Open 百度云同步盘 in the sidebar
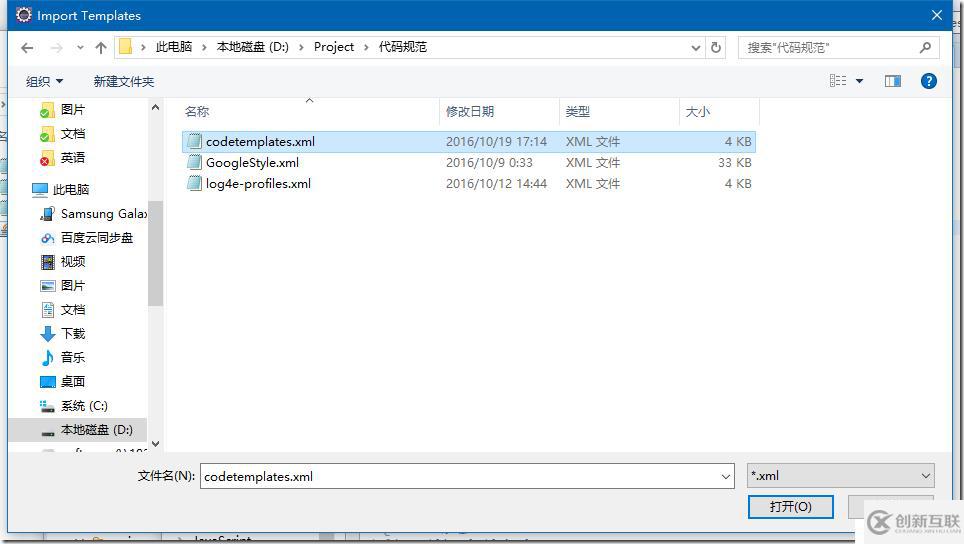Screen dimensions: 964x544 pos(97,238)
